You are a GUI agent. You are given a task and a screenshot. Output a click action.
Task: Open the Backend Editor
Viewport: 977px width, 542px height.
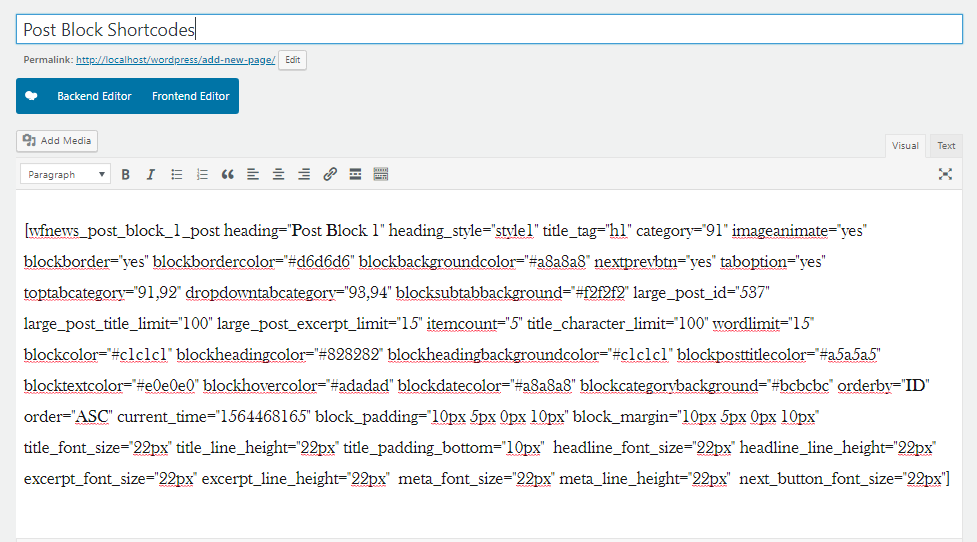pos(94,96)
